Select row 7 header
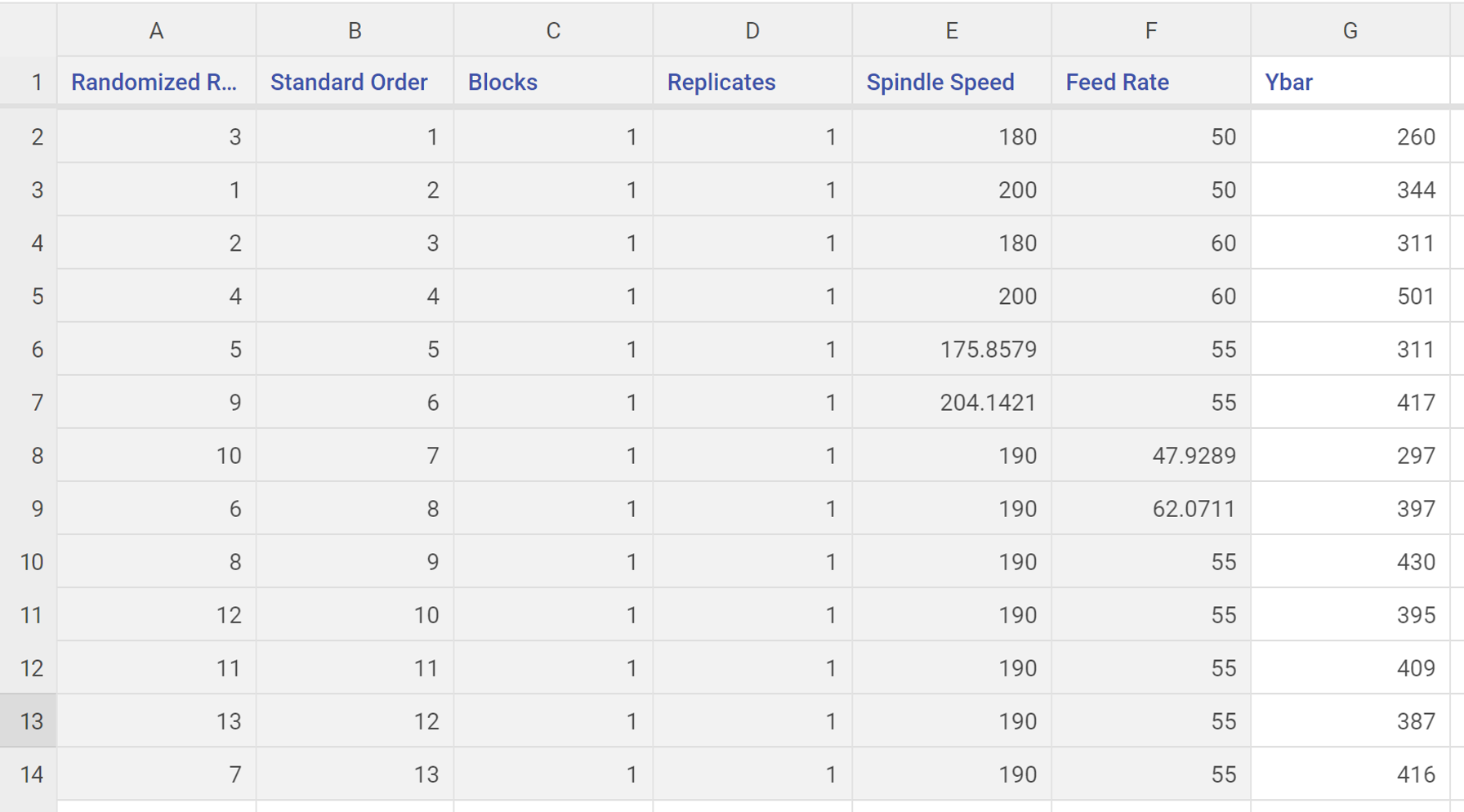Viewport: 1464px width, 812px height. 29,403
